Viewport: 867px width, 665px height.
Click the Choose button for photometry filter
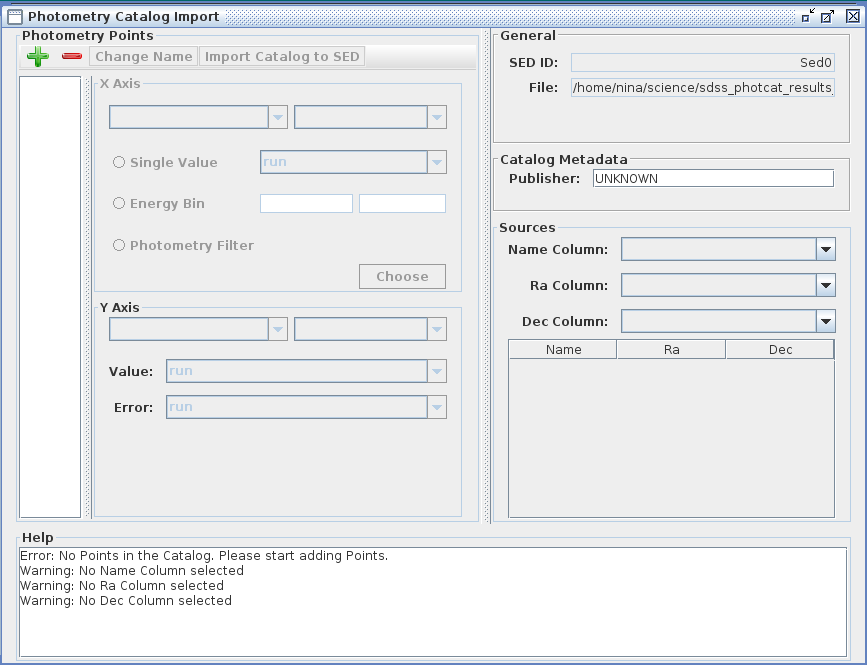402,276
